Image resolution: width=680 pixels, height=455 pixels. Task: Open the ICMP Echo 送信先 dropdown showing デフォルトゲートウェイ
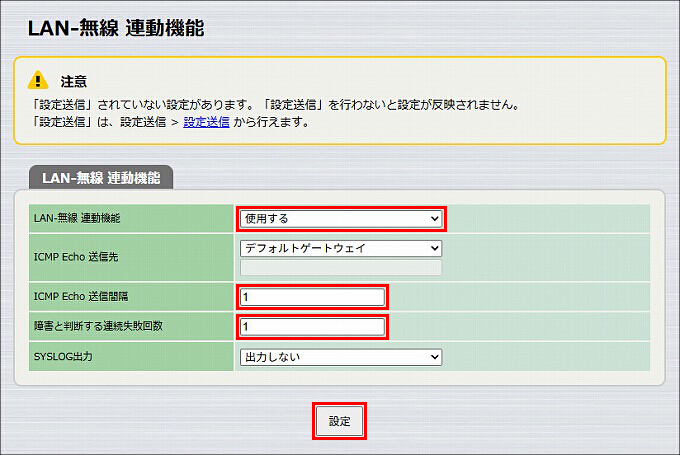point(341,249)
